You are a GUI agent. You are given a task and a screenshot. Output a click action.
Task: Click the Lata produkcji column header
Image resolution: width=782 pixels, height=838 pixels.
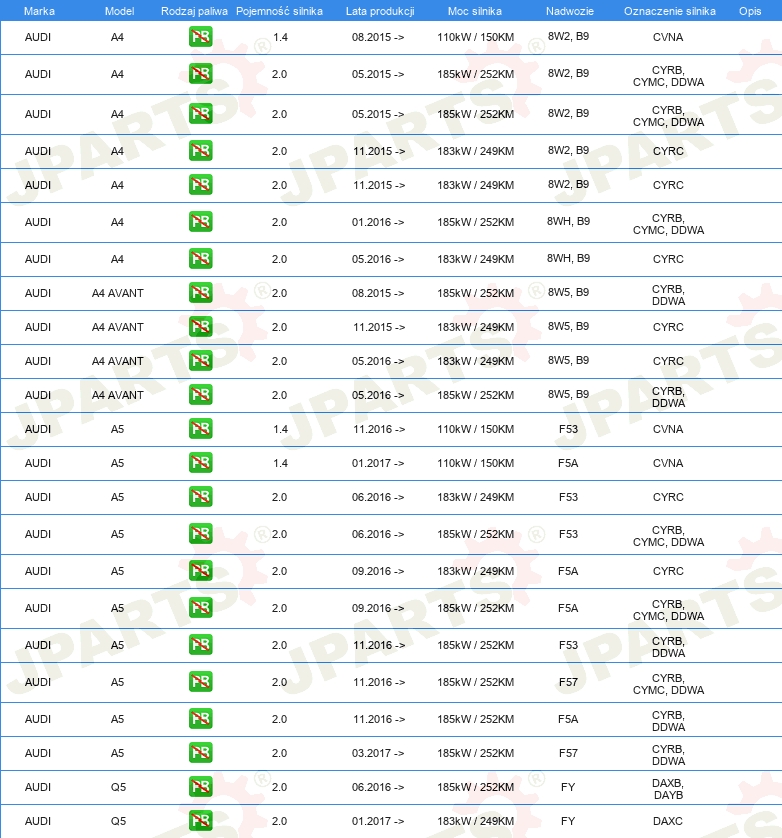click(380, 11)
